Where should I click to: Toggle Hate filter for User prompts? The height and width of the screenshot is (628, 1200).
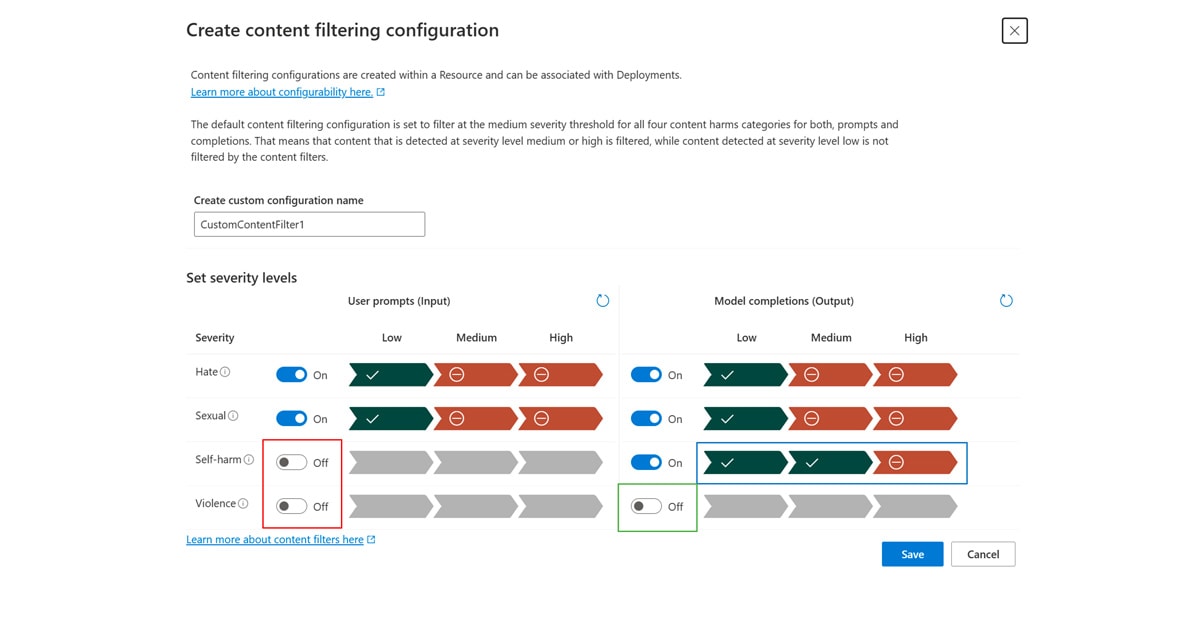(291, 374)
